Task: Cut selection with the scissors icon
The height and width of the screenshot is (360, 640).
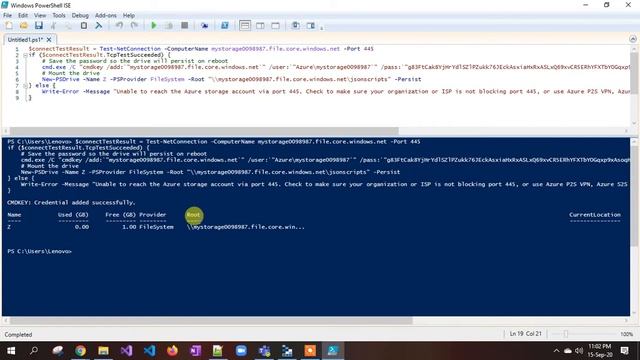Action: [x=53, y=25]
